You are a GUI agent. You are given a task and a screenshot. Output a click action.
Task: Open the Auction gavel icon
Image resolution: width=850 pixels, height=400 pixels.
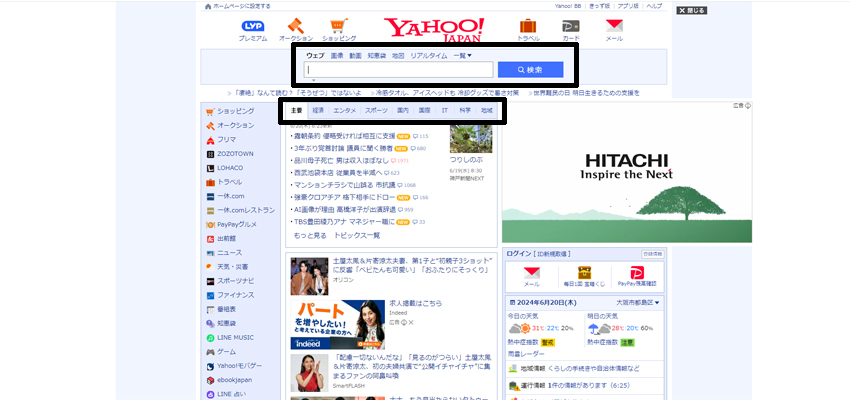coord(295,26)
